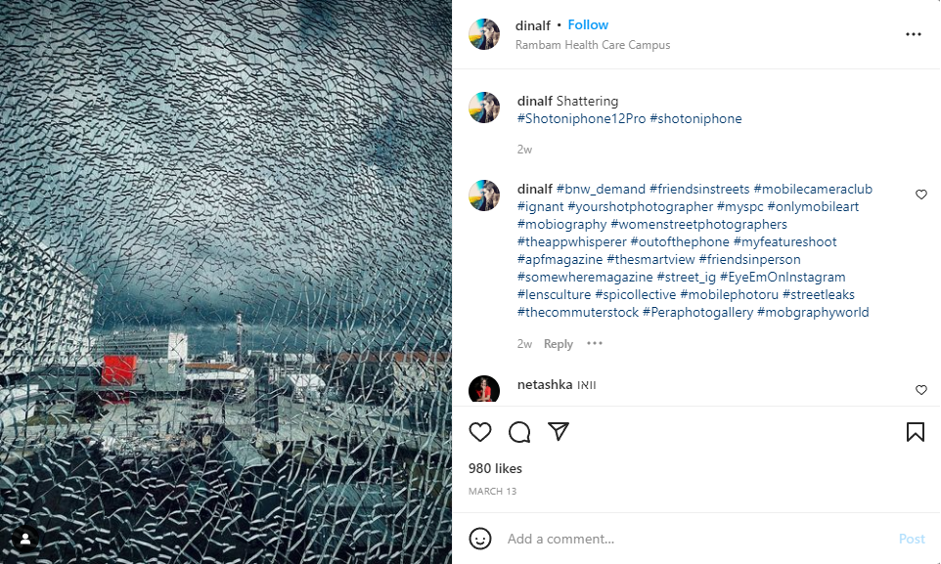This screenshot has width=941, height=564.
Task: Open netashka's profile avatar
Action: [484, 389]
